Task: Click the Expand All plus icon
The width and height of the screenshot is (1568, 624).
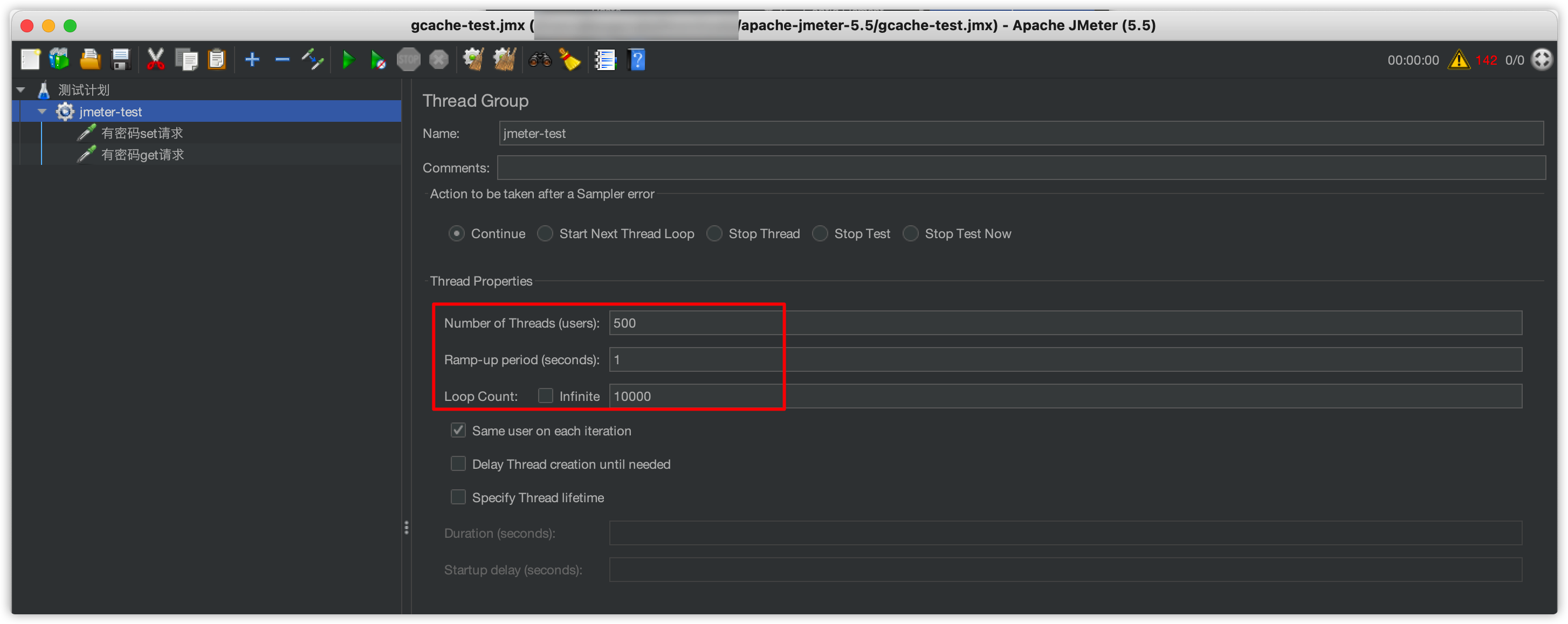Action: tap(252, 60)
